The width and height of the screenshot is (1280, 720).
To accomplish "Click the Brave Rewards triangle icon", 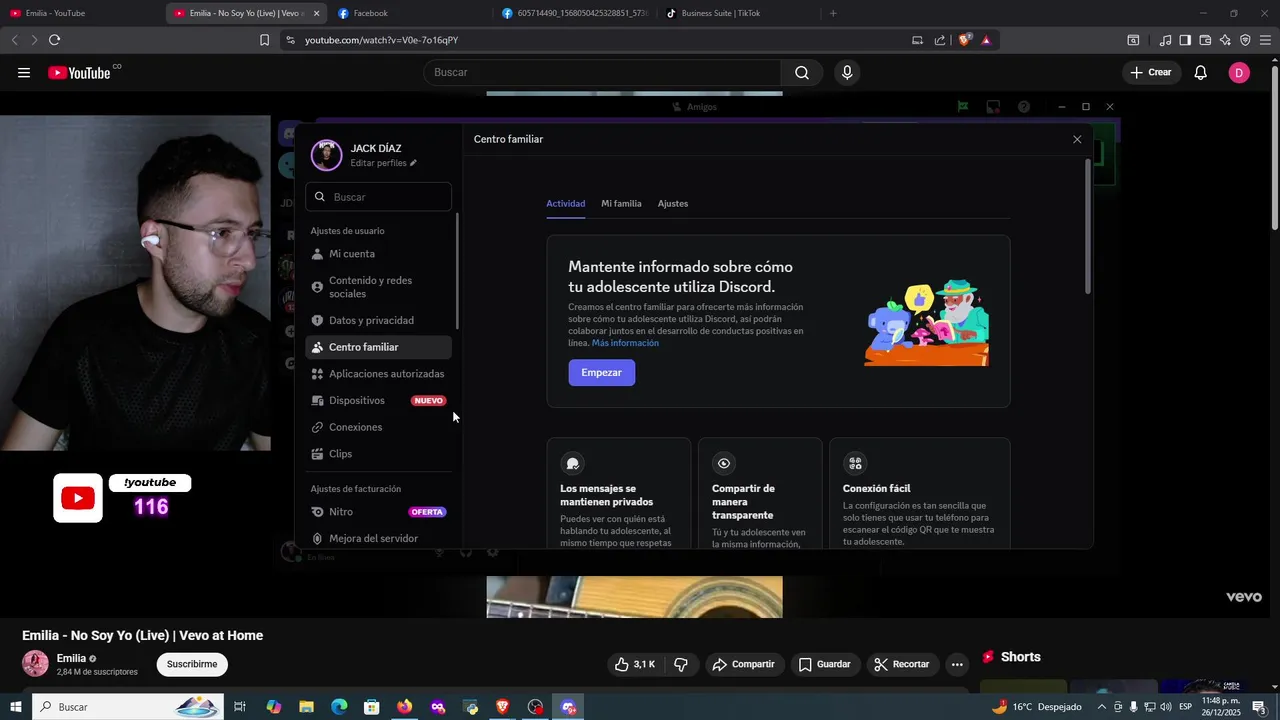I will pyautogui.click(x=986, y=40).
